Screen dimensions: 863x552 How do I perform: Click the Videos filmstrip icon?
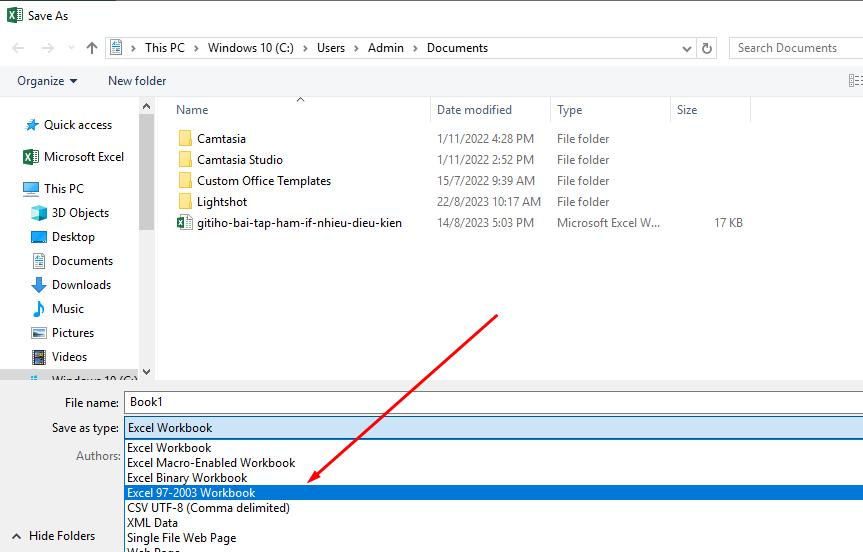[x=39, y=357]
